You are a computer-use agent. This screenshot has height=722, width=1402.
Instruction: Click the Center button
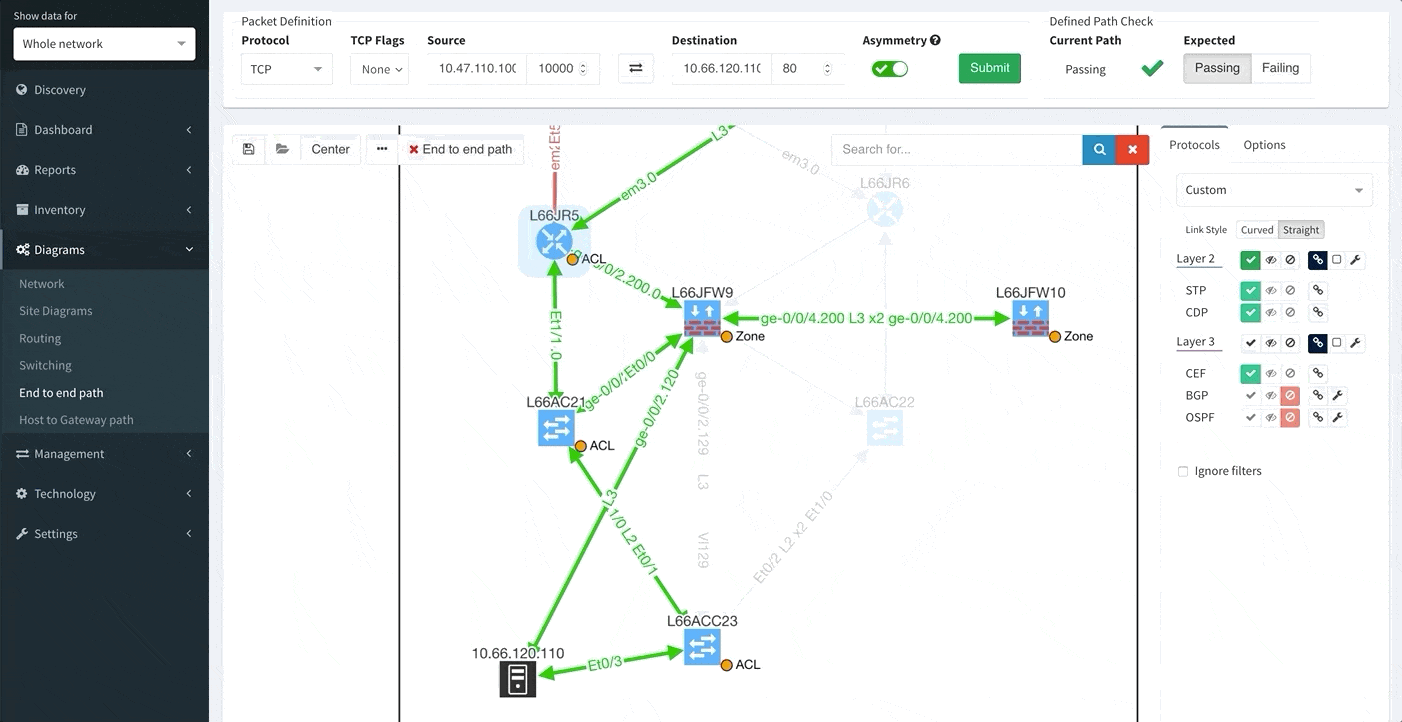coord(330,149)
